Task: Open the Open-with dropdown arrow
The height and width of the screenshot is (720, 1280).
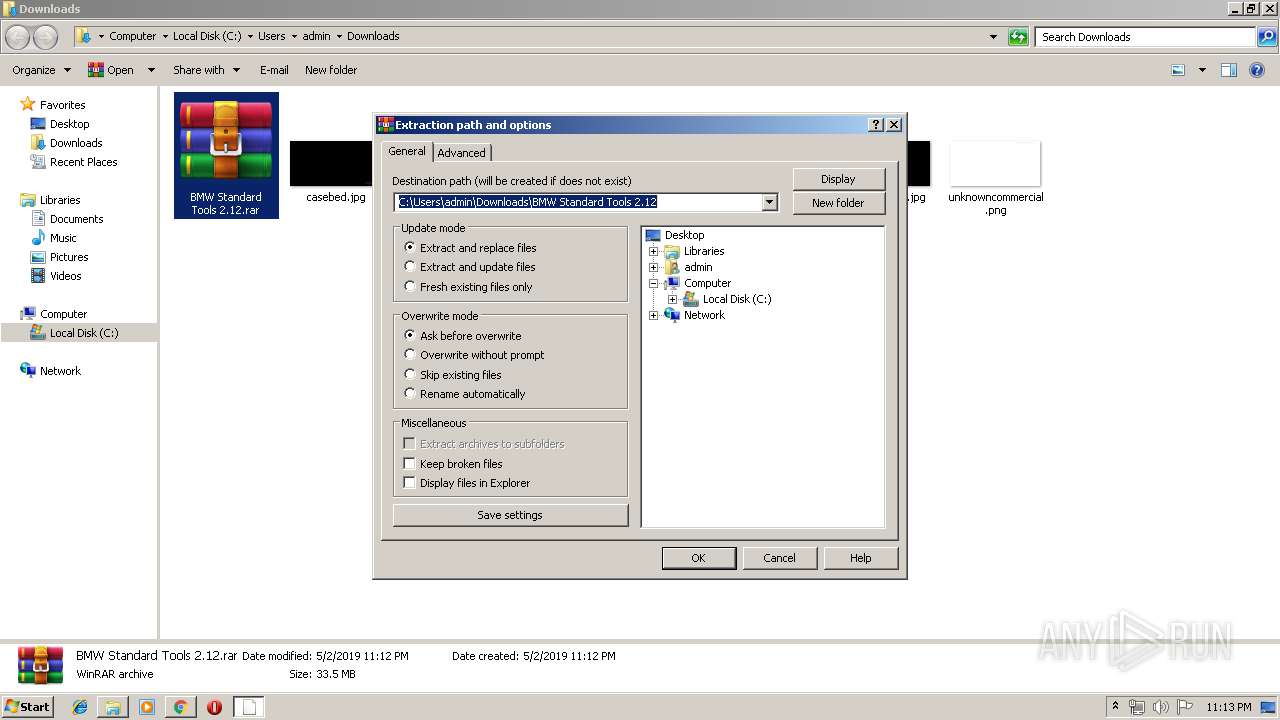Action: click(151, 70)
